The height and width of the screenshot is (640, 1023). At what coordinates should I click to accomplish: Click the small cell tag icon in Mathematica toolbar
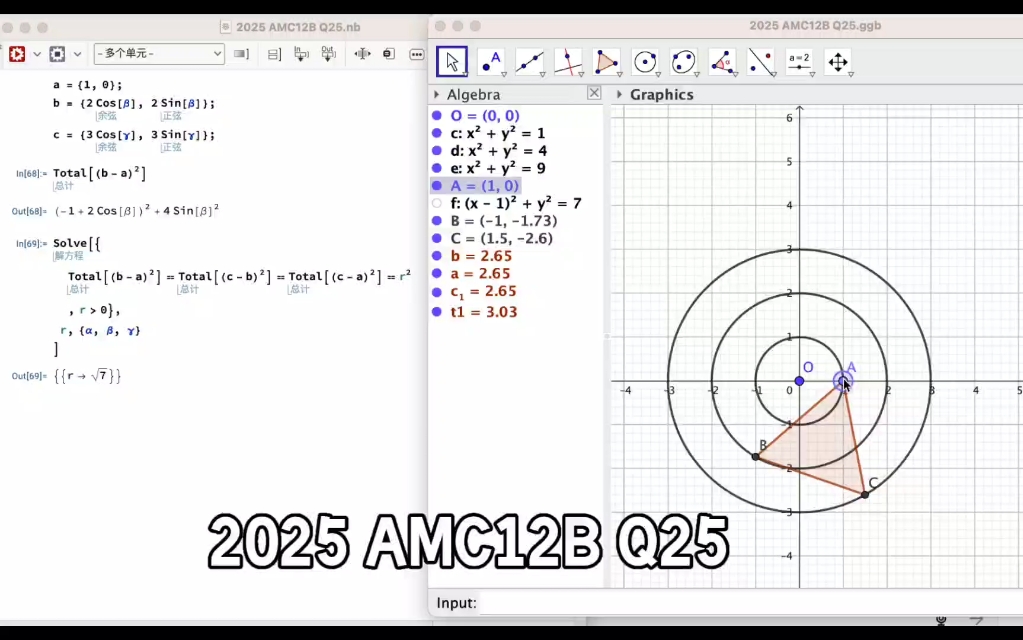389,53
